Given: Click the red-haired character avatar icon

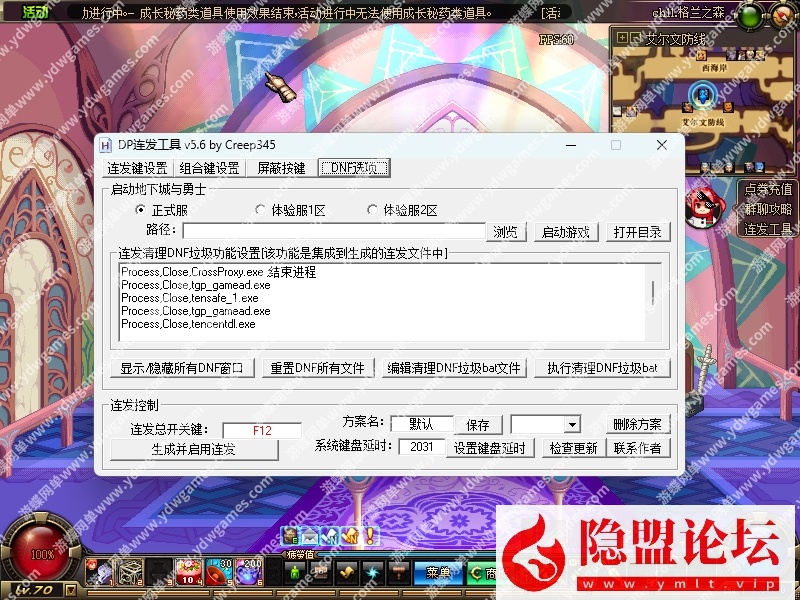Looking at the screenshot, I should pyautogui.click(x=705, y=207).
